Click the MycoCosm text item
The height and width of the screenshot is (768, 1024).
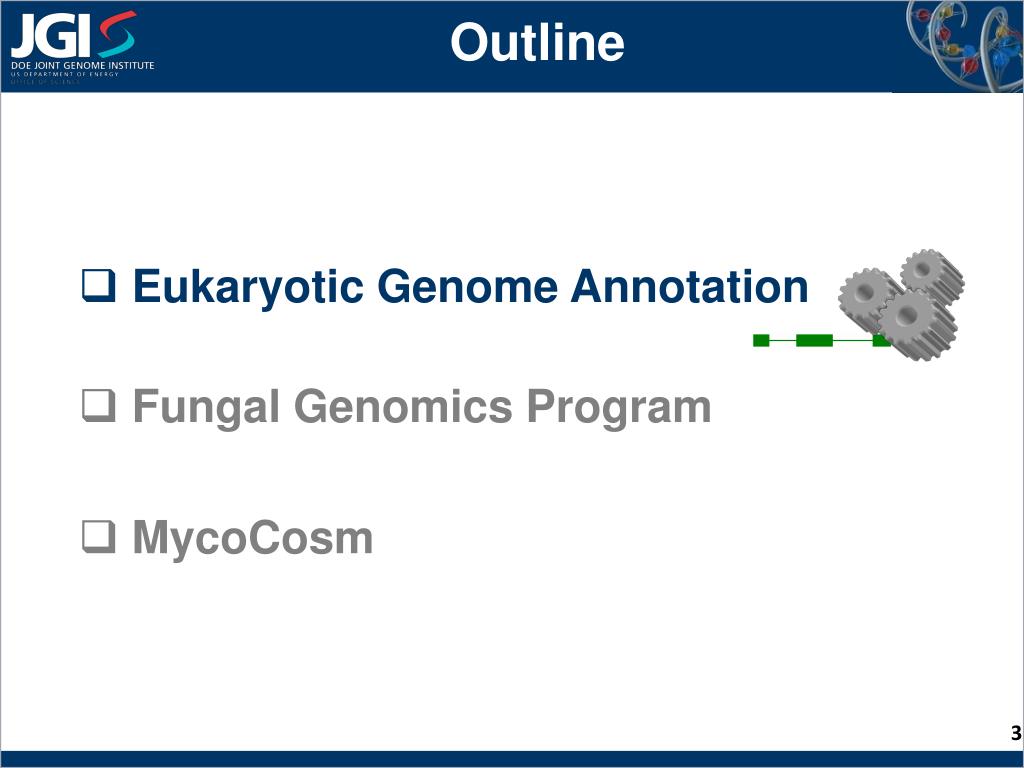[x=253, y=538]
